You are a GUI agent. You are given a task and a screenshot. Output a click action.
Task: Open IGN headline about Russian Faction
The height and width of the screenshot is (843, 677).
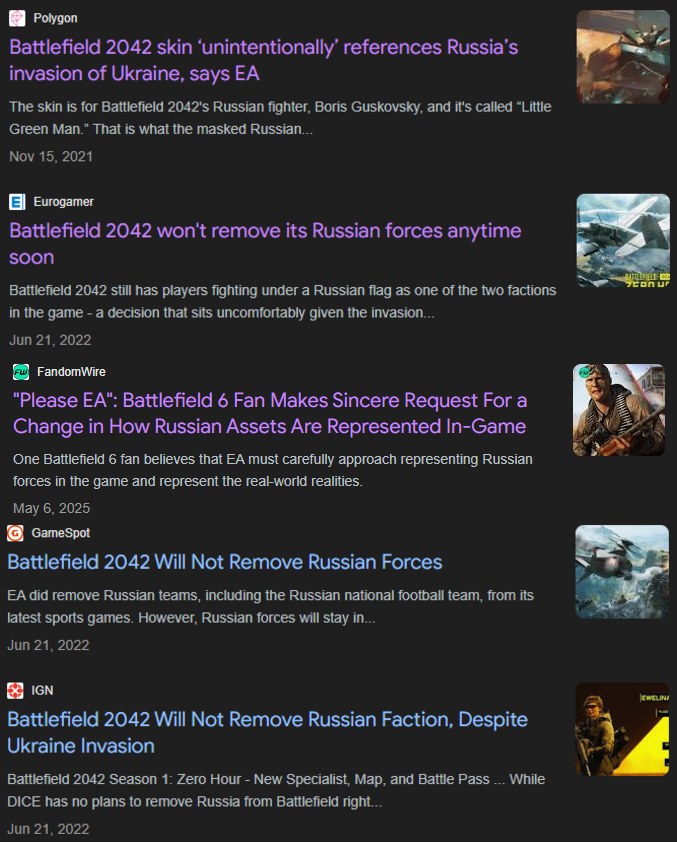267,732
